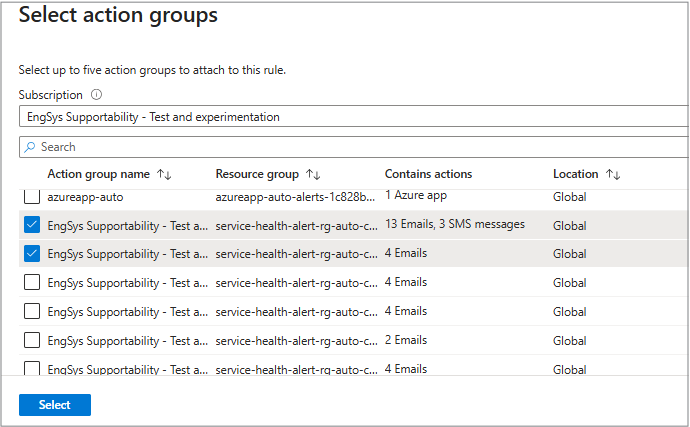Click the azureapp-auto action group name
Viewport: 690px width, 427px height.
(85, 196)
